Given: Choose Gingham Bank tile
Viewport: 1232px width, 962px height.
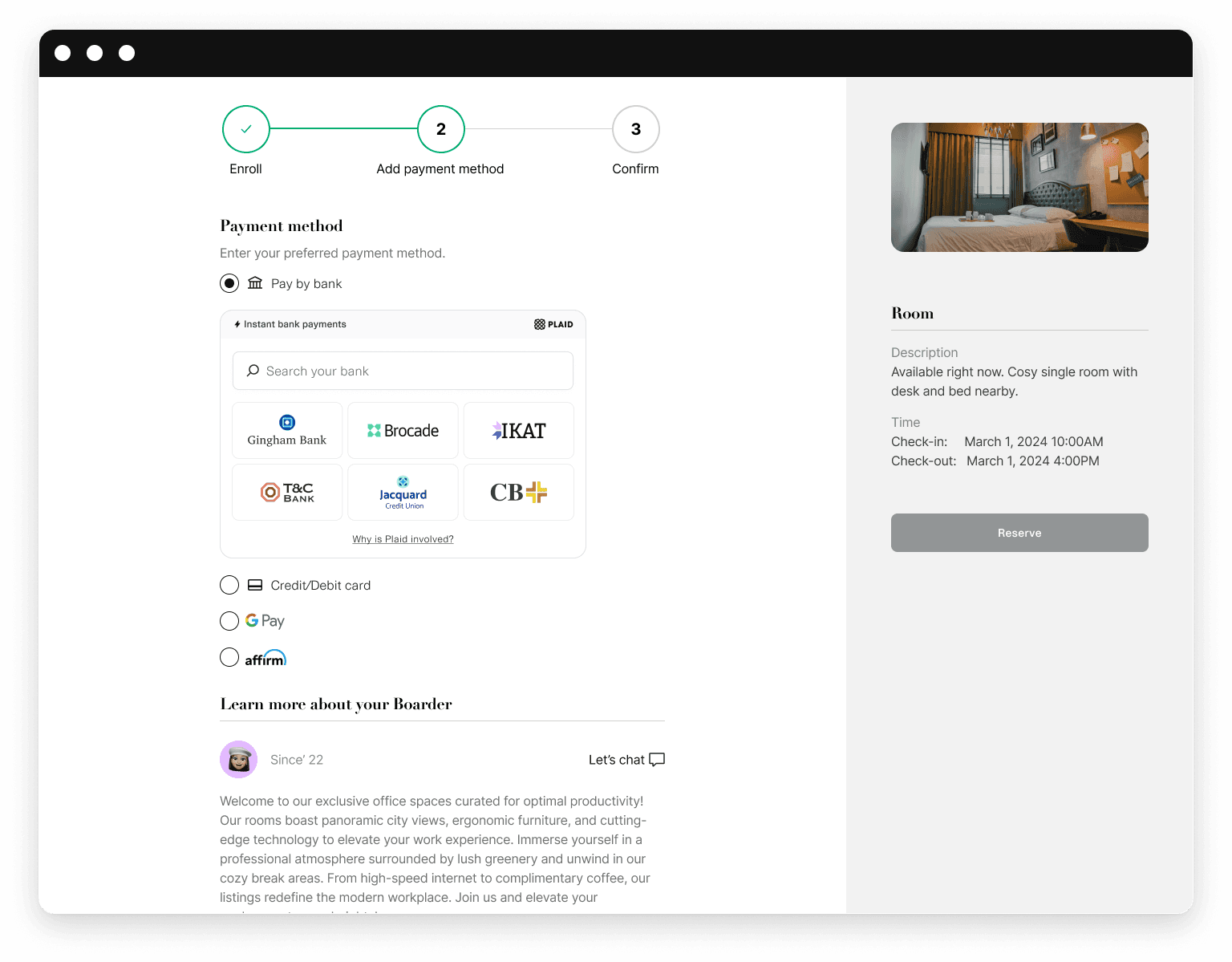Looking at the screenshot, I should [287, 431].
